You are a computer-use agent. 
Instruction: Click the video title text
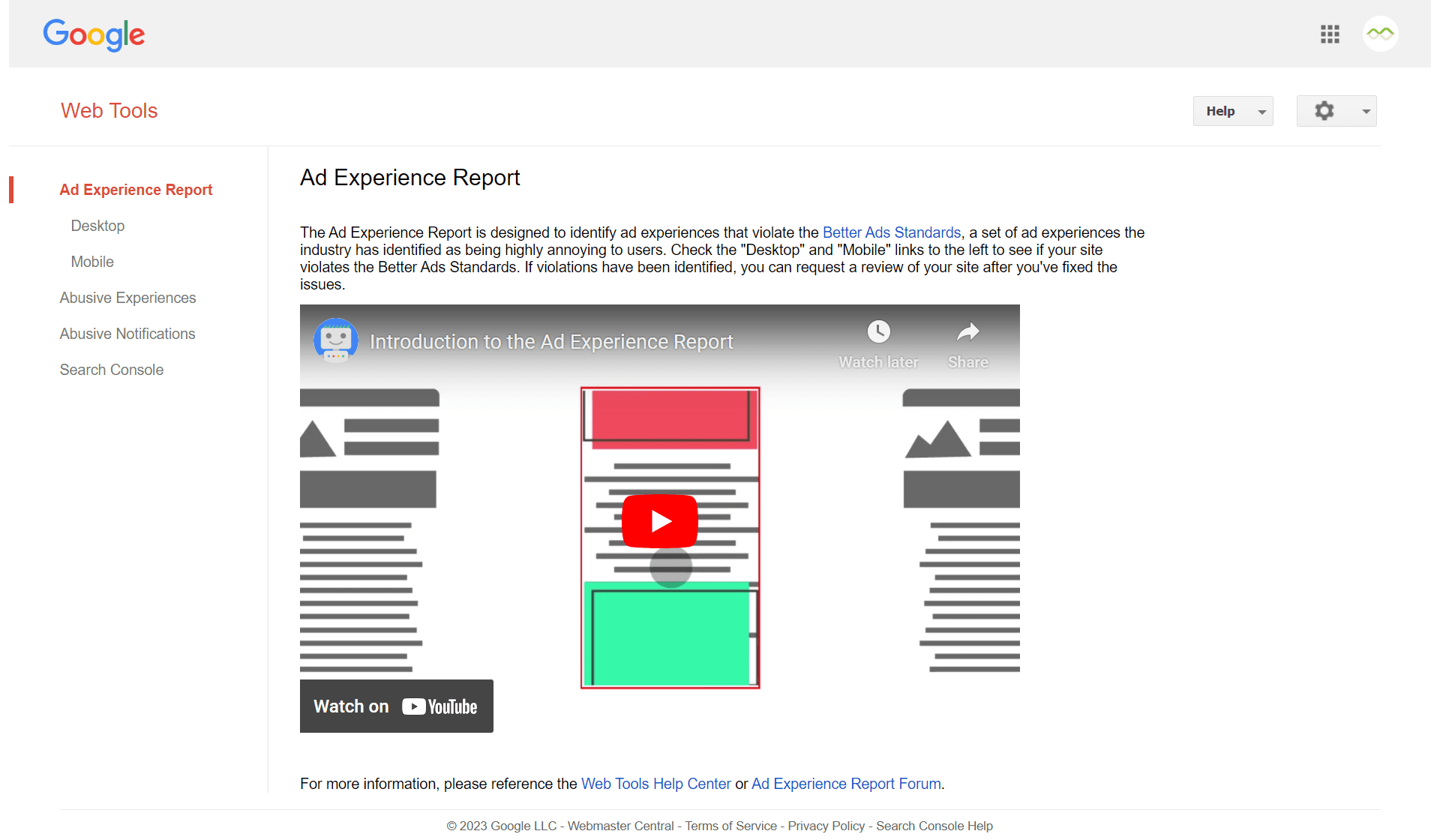(551, 342)
